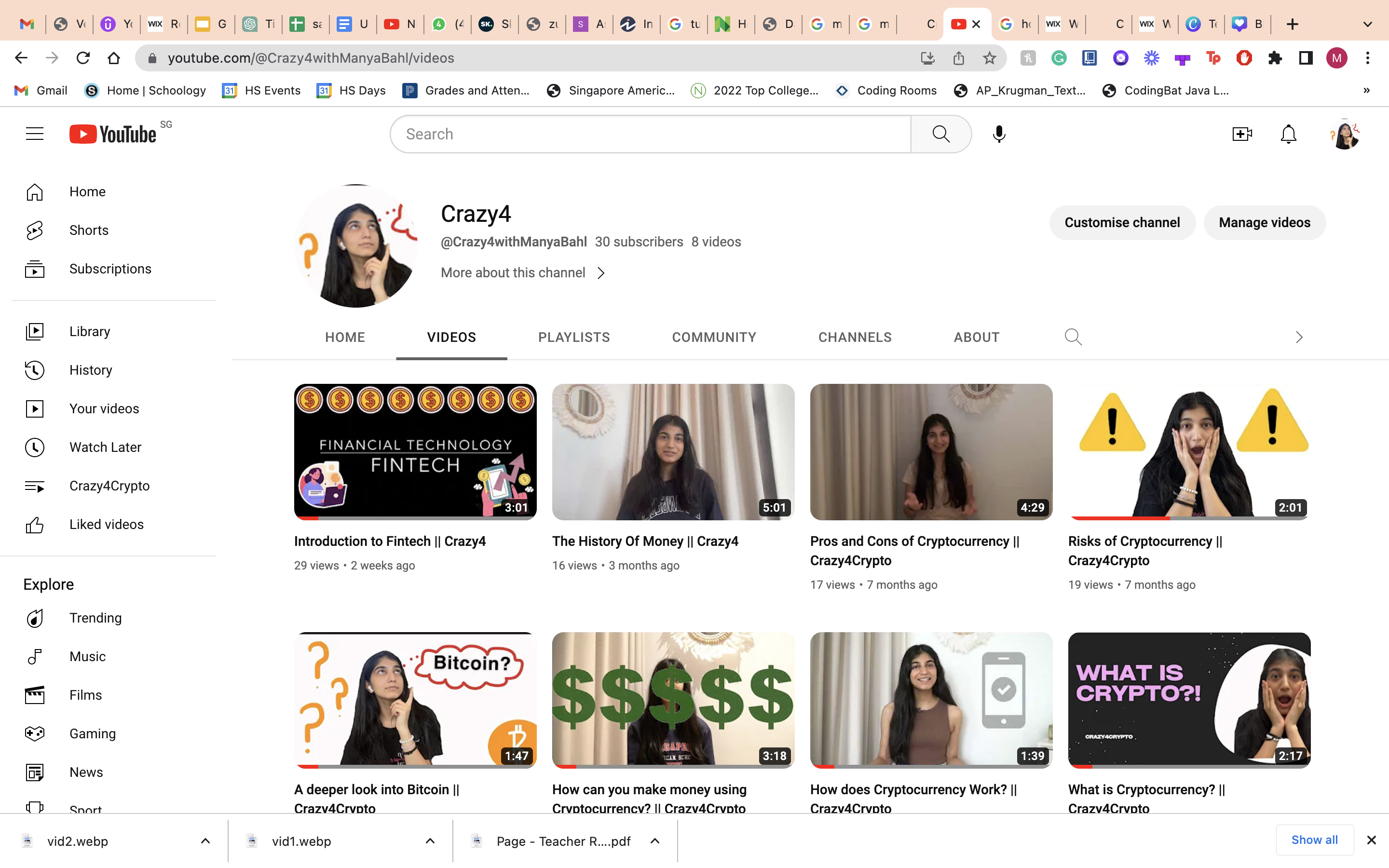Open the YouTube hamburger guide menu
1389x868 pixels.
(34, 134)
